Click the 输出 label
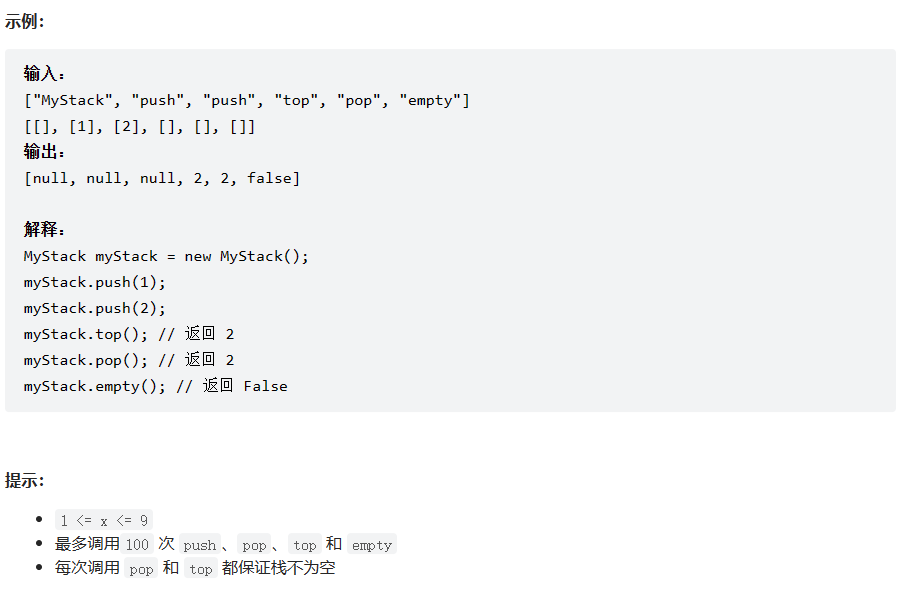The width and height of the screenshot is (907, 591). pos(44,152)
